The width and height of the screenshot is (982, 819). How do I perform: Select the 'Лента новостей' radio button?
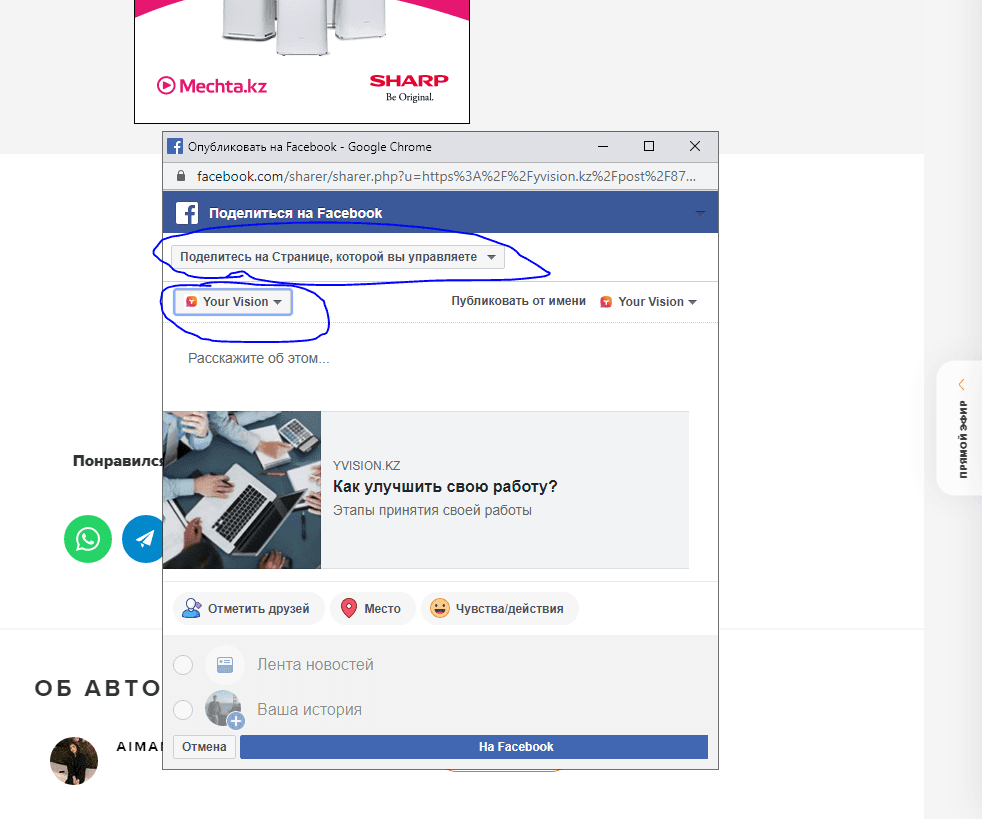(x=183, y=664)
